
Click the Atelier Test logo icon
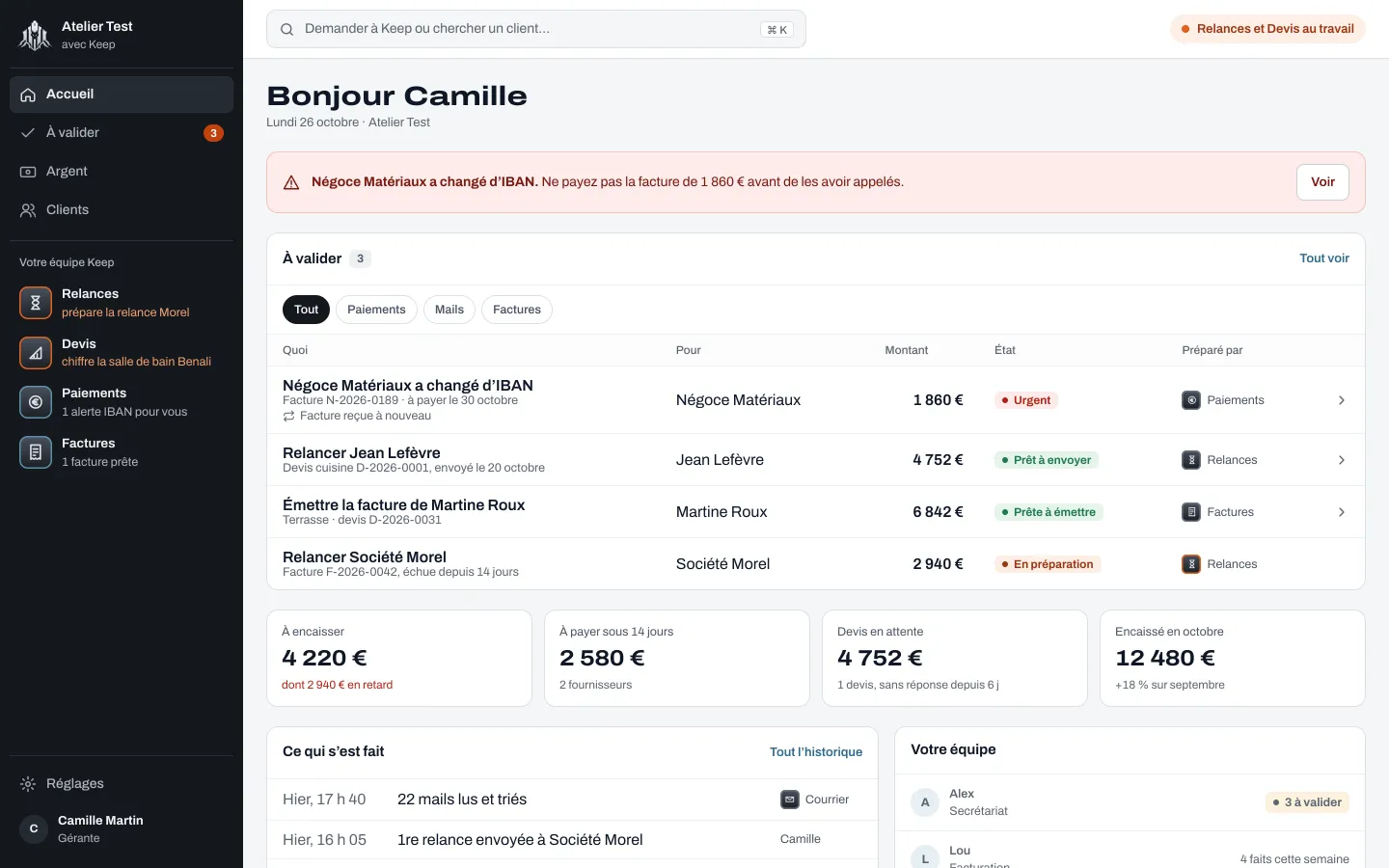(x=36, y=35)
